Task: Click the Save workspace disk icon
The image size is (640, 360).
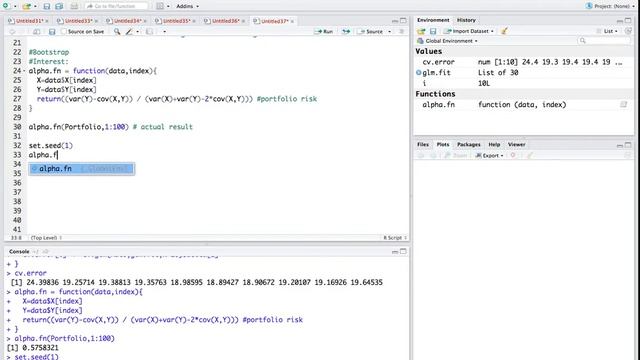Action: (433, 31)
